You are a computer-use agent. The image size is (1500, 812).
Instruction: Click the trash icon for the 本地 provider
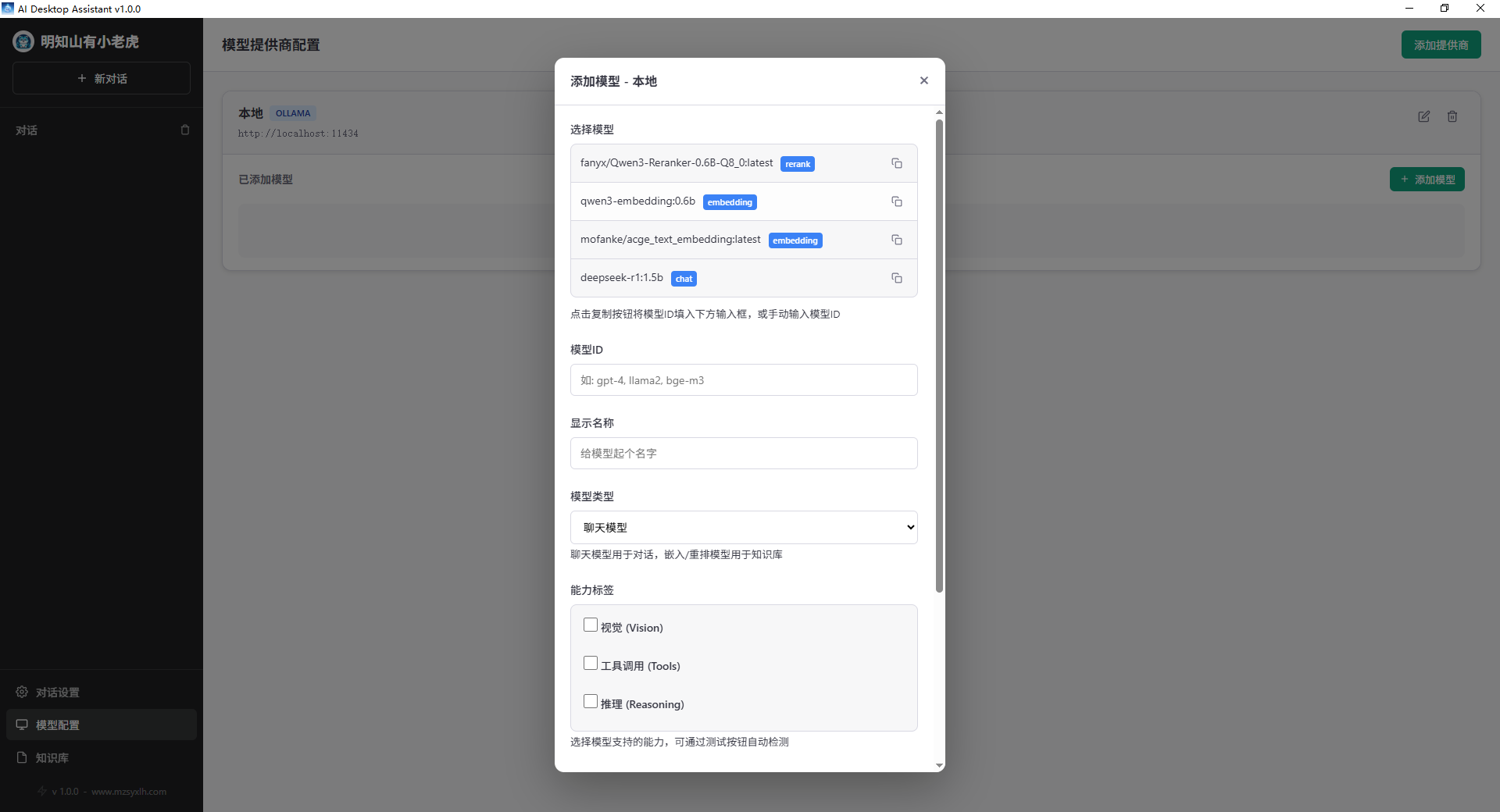coord(1452,116)
